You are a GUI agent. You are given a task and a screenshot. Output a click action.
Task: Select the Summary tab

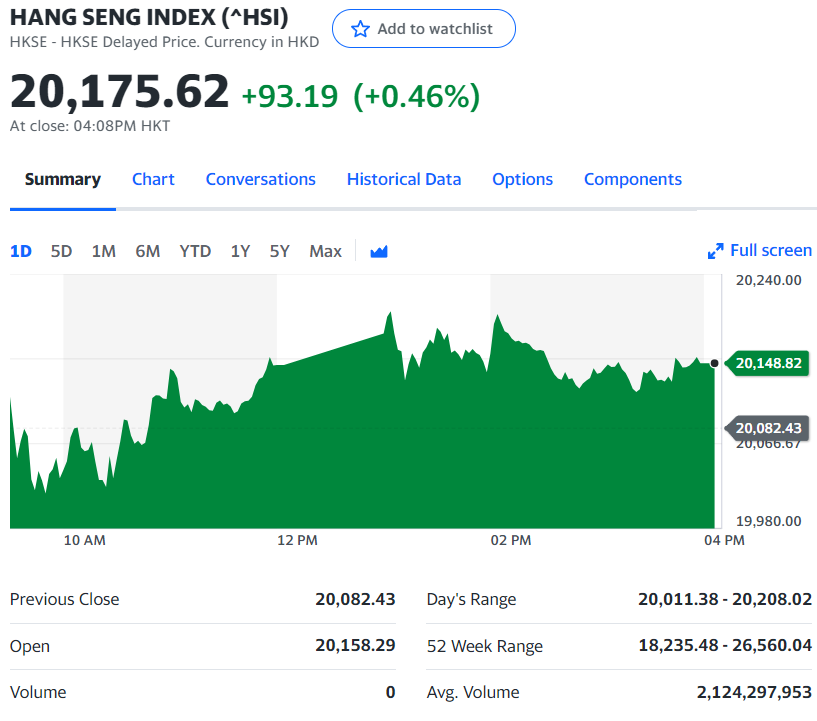[x=63, y=179]
